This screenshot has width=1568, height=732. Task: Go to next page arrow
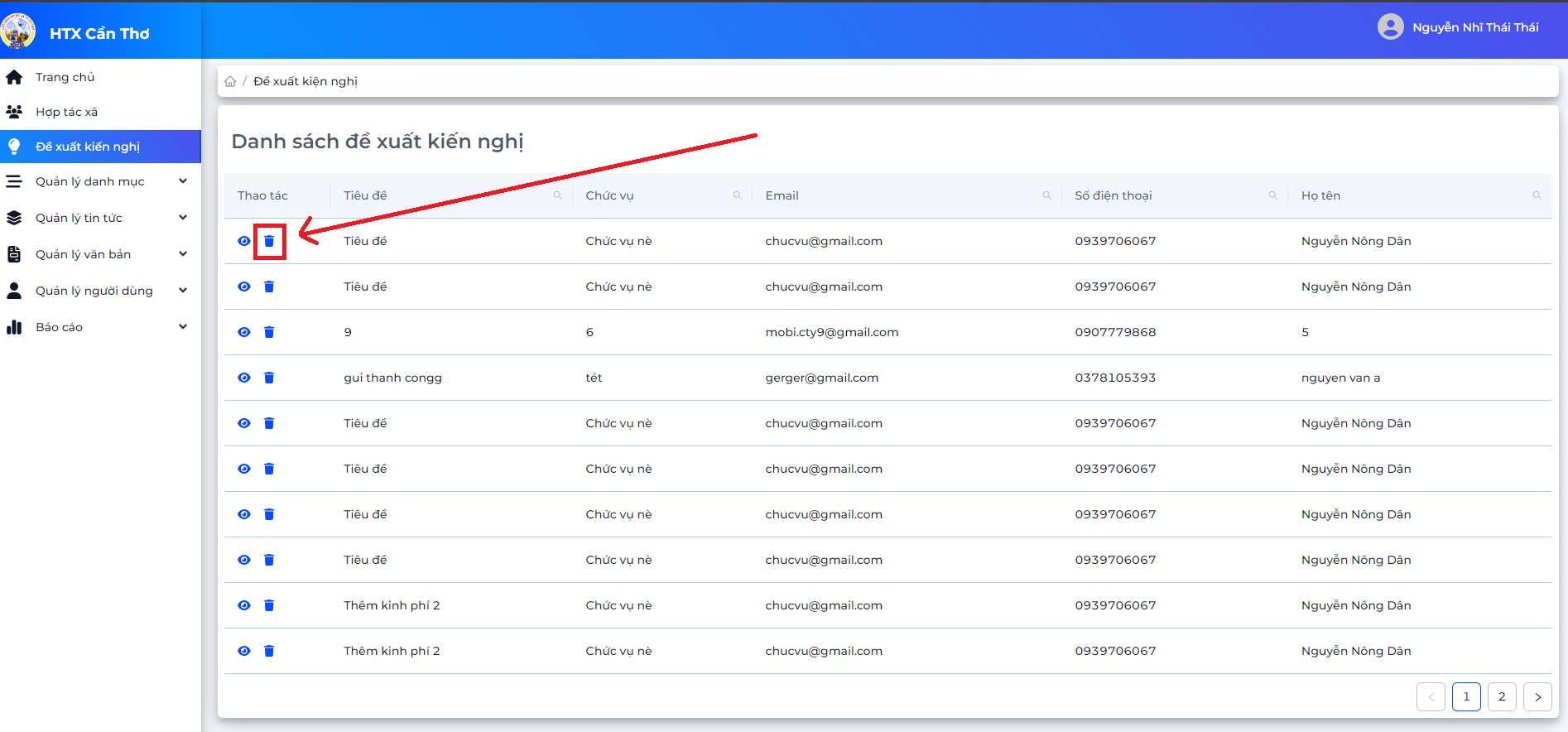[x=1537, y=696]
